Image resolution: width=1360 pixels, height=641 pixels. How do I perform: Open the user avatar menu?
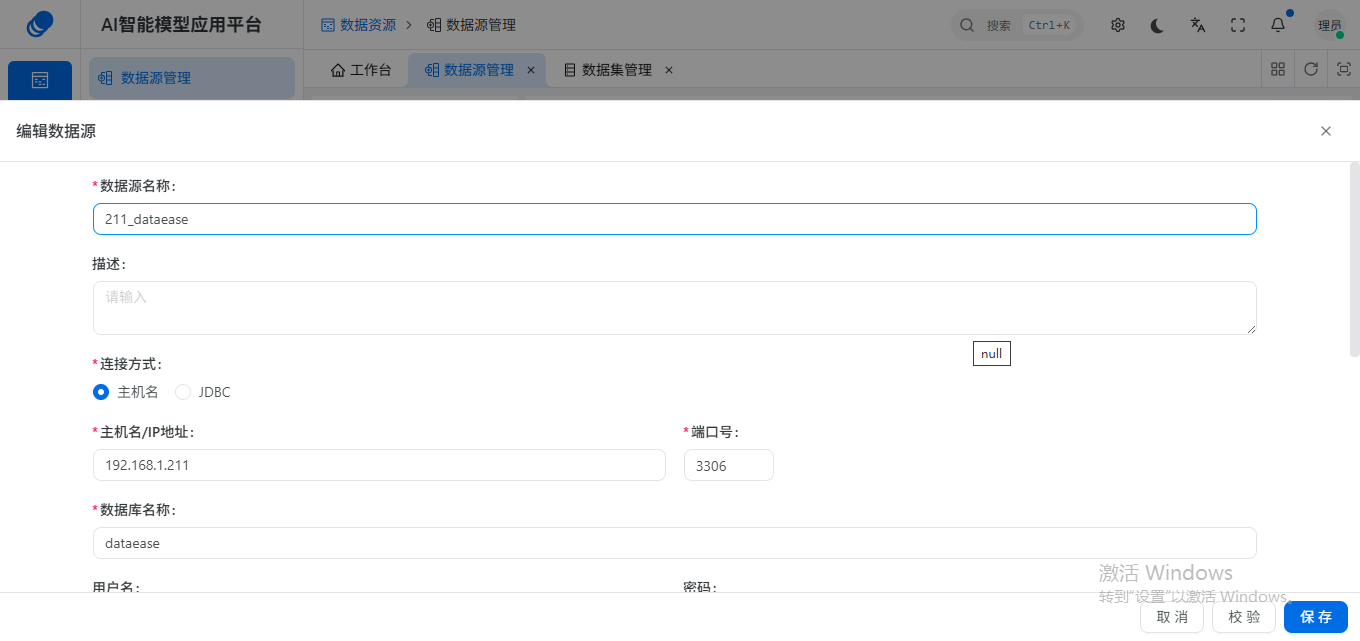coord(1329,25)
